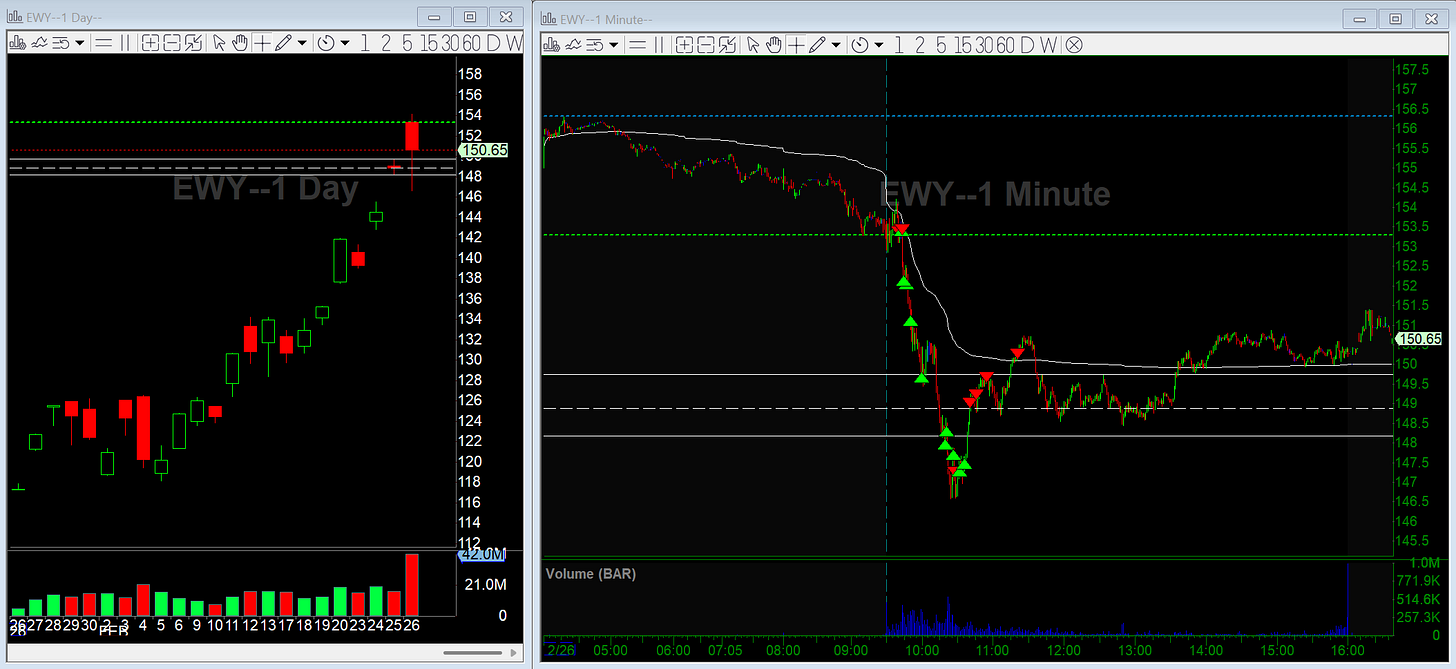Viewport: 1456px width, 669px height.
Task: Select the pointer tool in 1 Day window
Action: [219, 43]
